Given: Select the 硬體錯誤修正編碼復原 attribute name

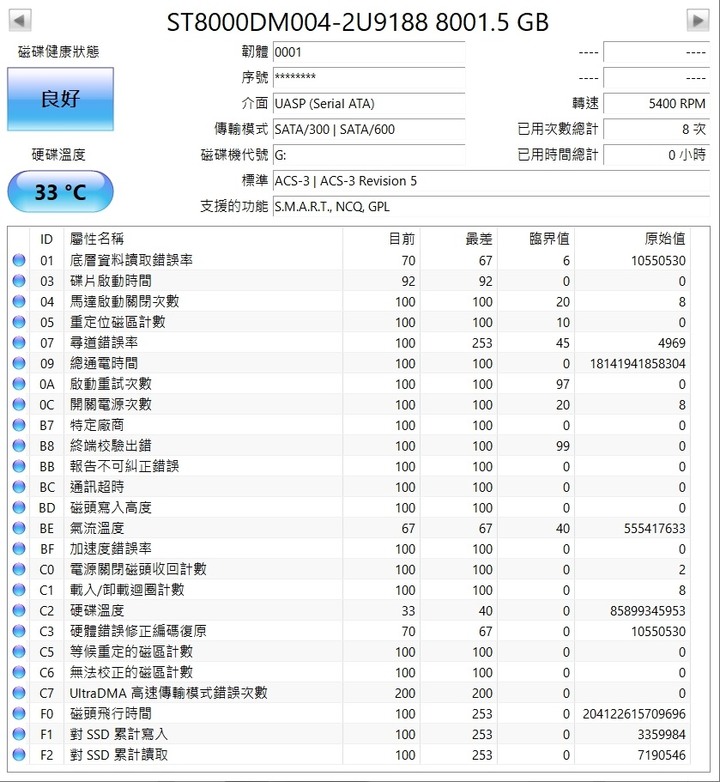Looking at the screenshot, I should (138, 631).
